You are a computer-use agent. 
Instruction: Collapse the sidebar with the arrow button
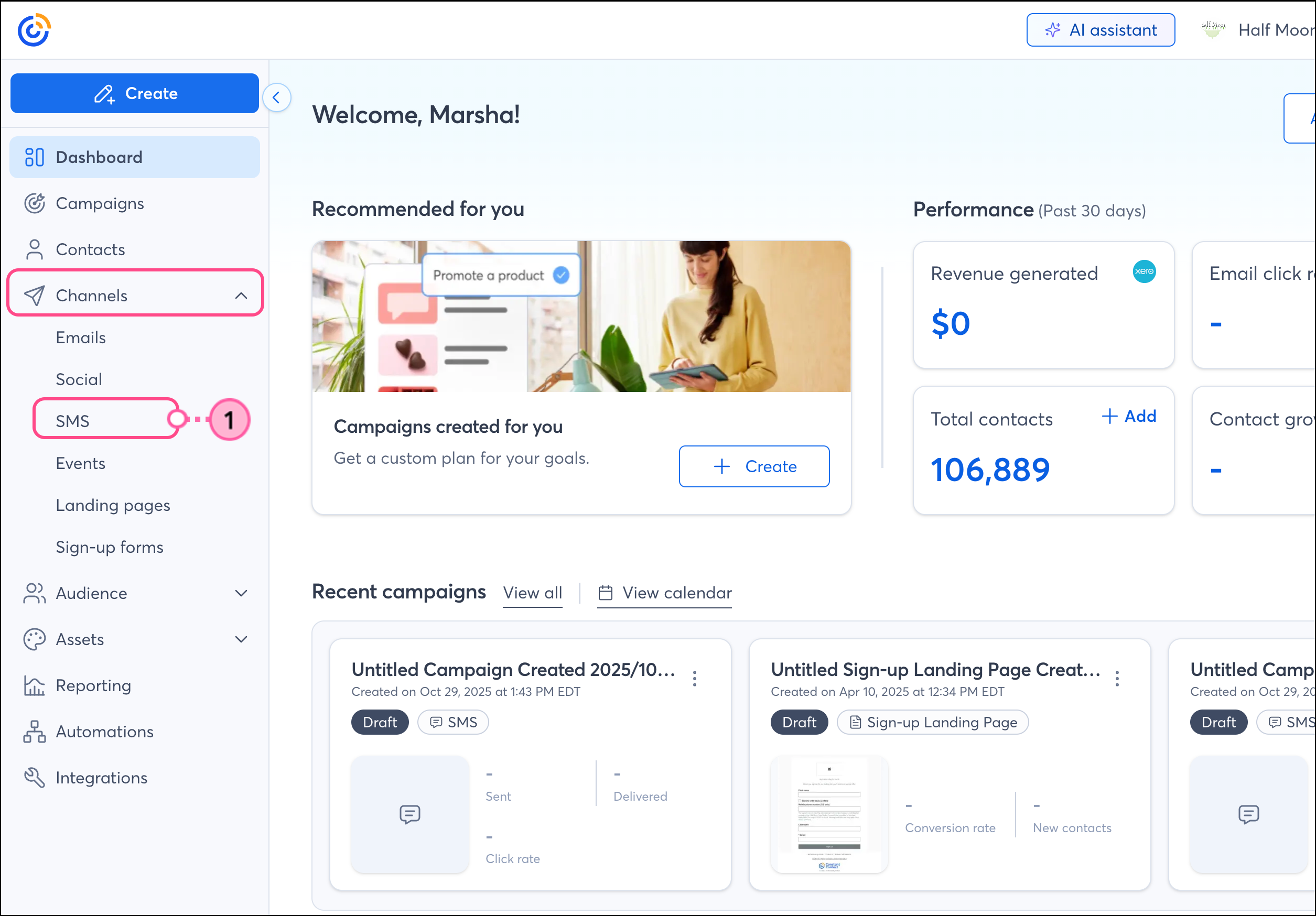click(x=277, y=97)
